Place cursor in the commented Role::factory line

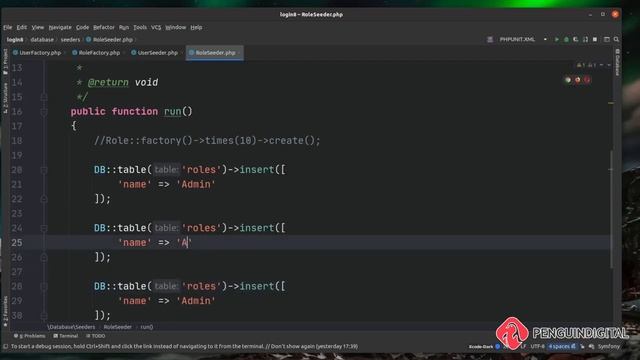tap(207, 141)
